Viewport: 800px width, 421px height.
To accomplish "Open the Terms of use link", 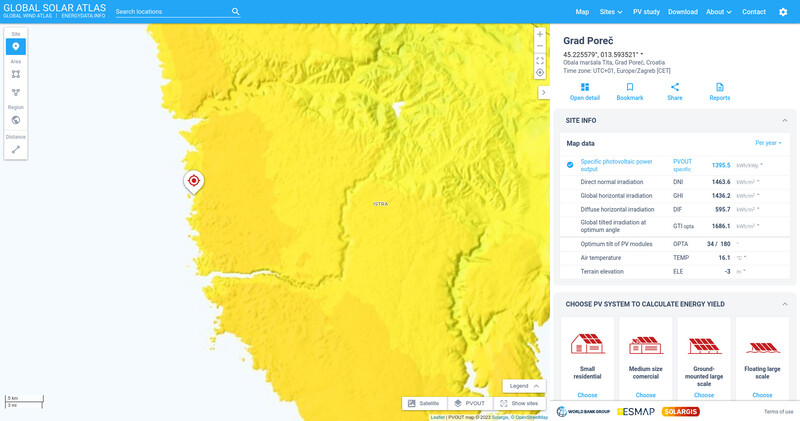I will 778,411.
